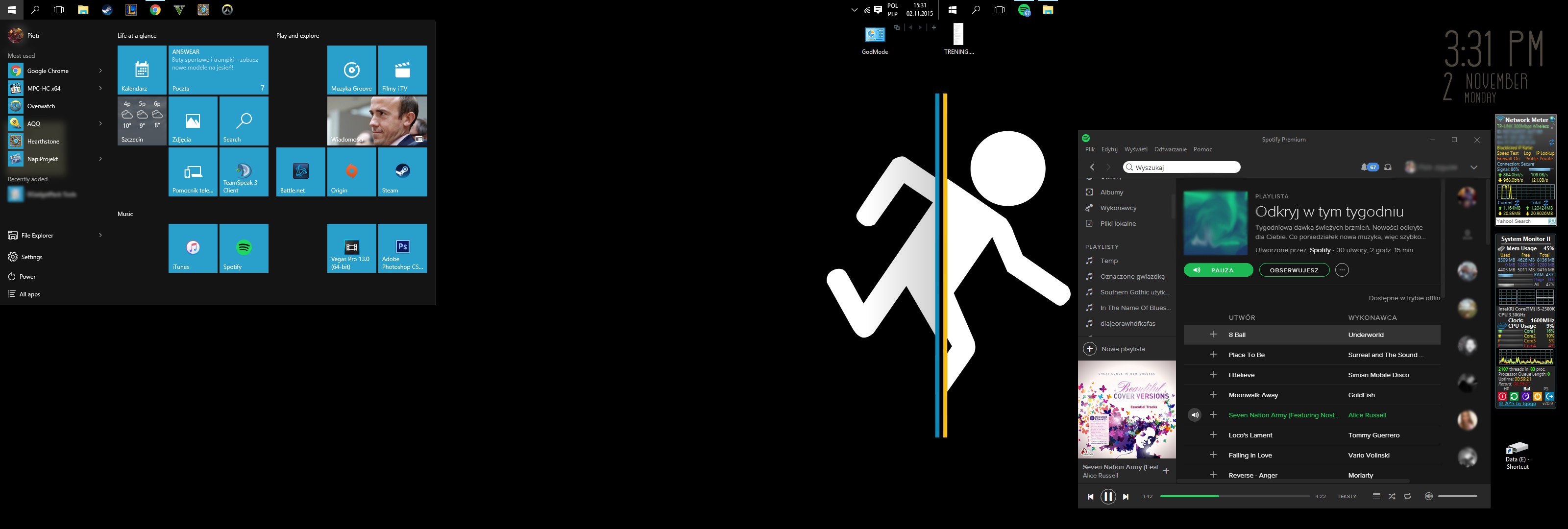The height and width of the screenshot is (529, 1568).
Task: Open the GodMode desktop icon
Action: pos(875,40)
